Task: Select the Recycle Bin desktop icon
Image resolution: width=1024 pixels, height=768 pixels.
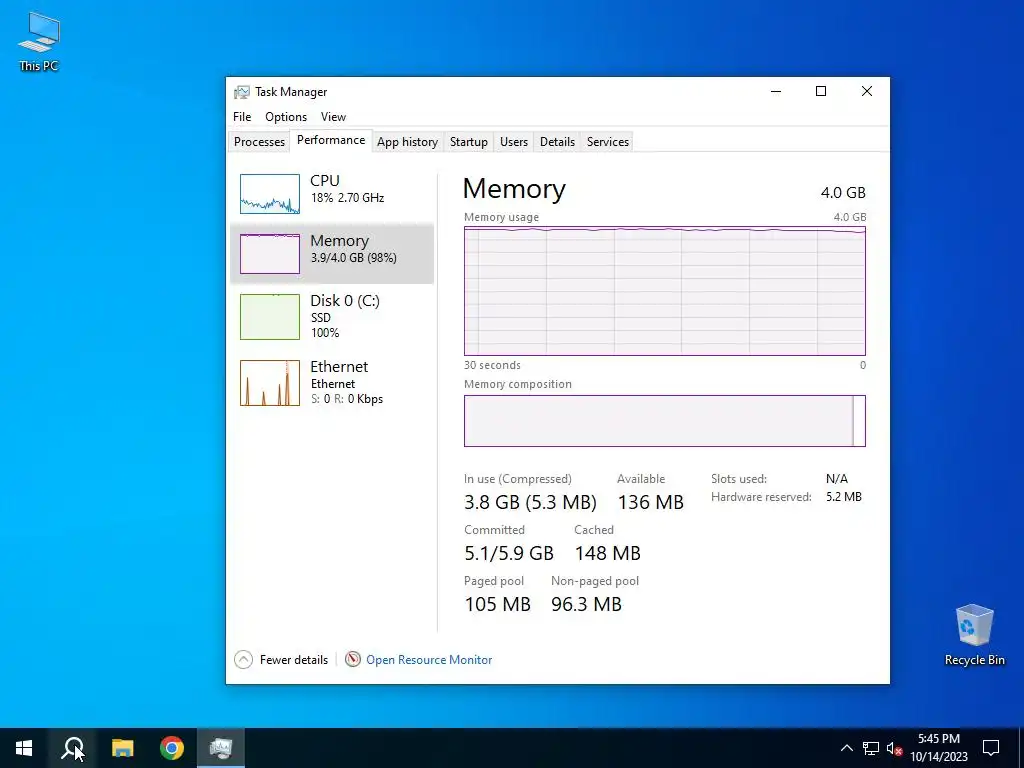Action: 974,635
